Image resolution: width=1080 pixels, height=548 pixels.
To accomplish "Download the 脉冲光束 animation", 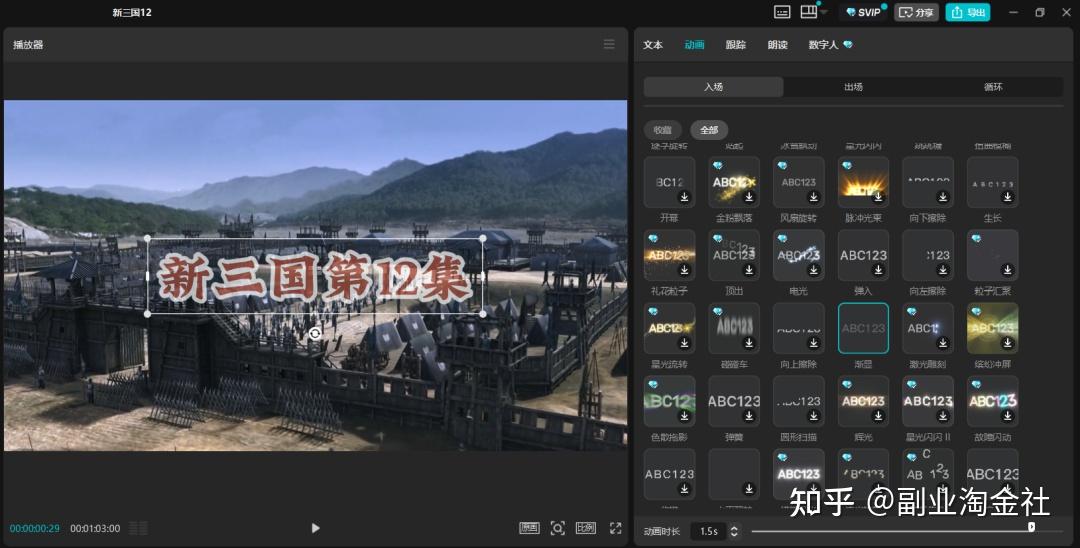I will [878, 197].
